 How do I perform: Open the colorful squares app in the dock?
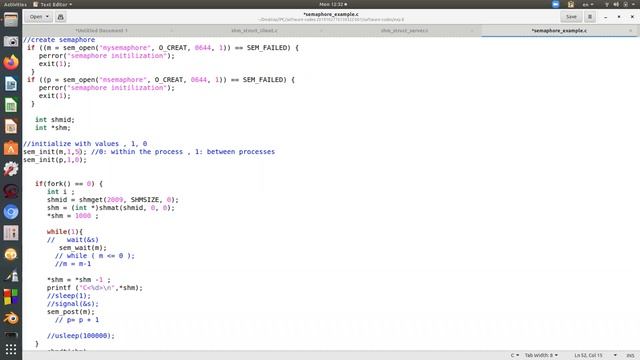(x=11, y=297)
